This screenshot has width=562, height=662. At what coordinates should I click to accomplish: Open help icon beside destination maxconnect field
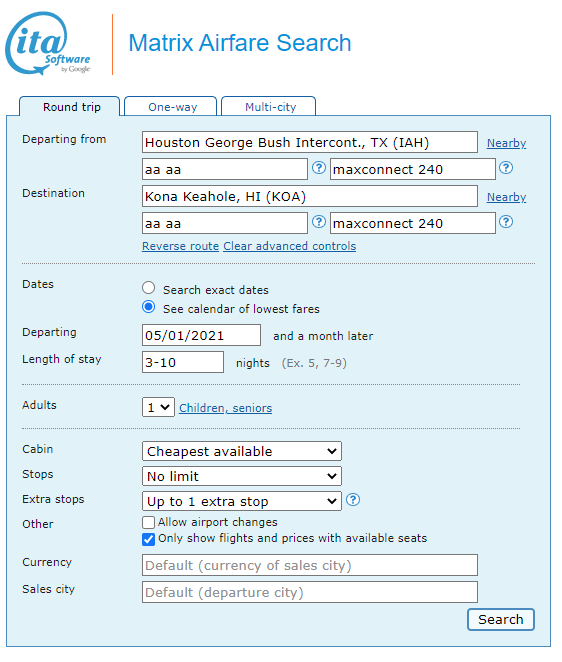click(x=506, y=222)
